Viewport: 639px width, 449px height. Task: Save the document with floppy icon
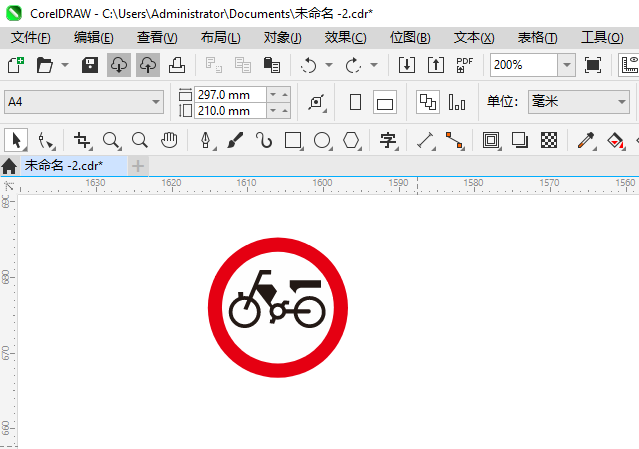click(x=90, y=65)
